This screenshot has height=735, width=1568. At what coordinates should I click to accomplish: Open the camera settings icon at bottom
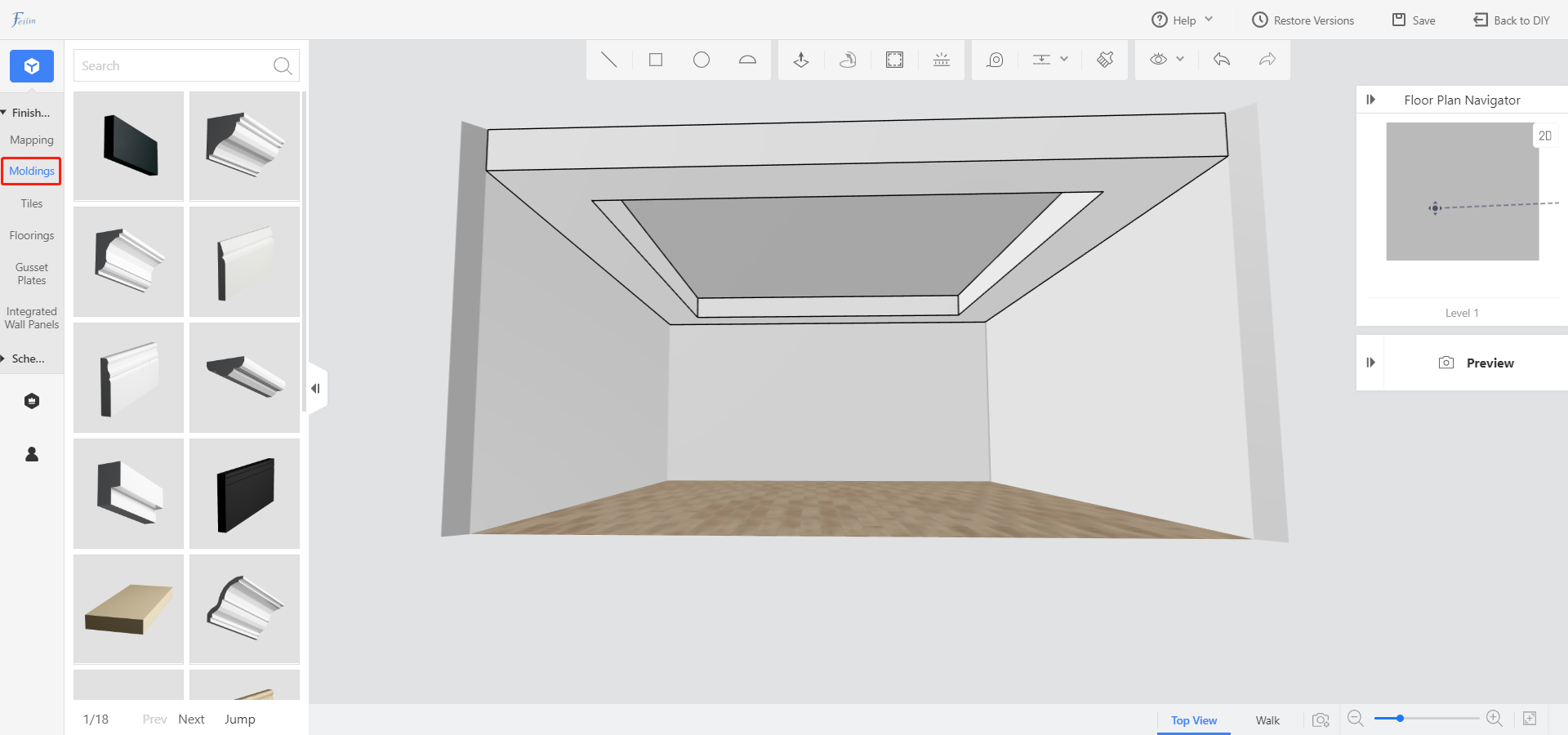click(x=1321, y=719)
